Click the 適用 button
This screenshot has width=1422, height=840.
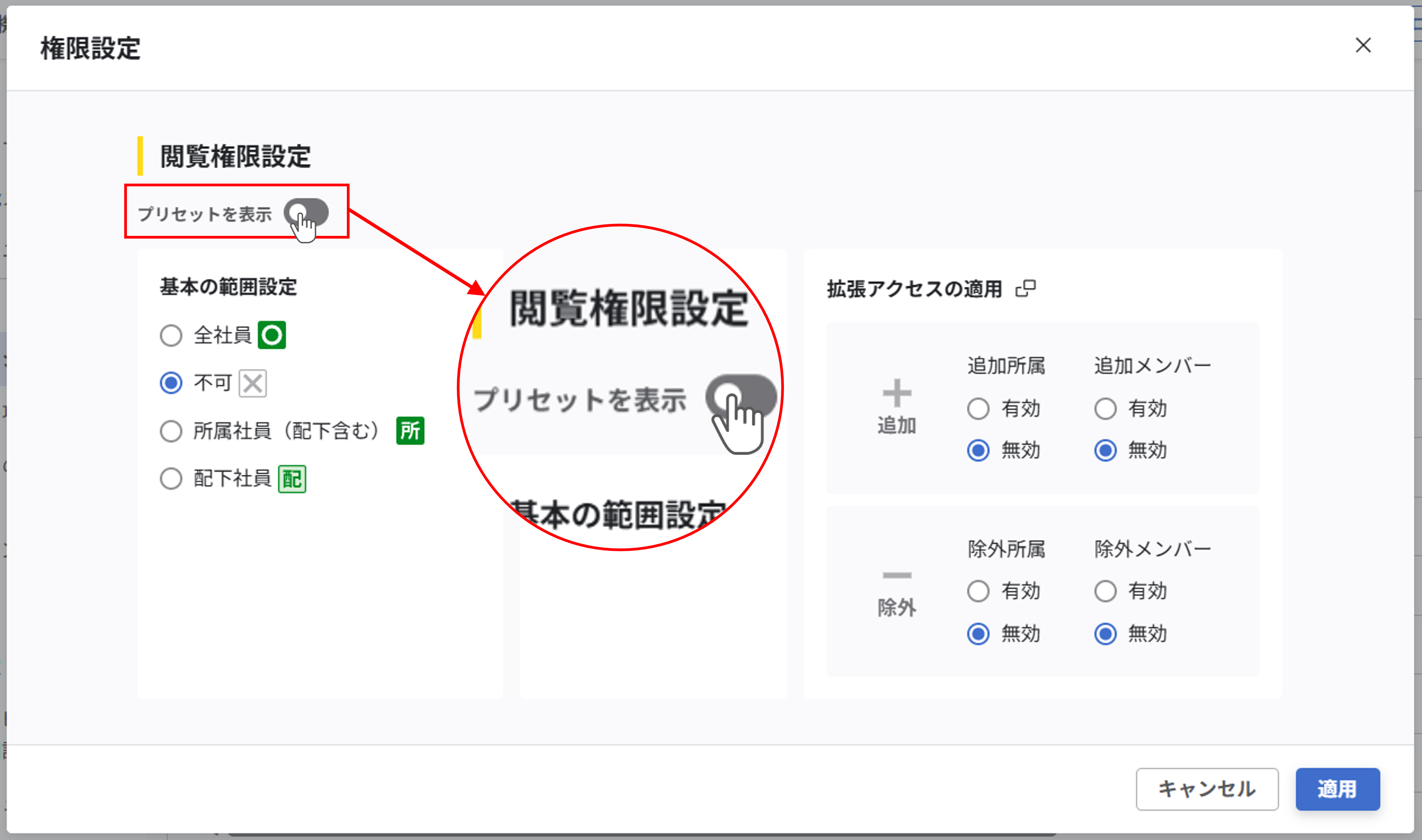[1338, 789]
